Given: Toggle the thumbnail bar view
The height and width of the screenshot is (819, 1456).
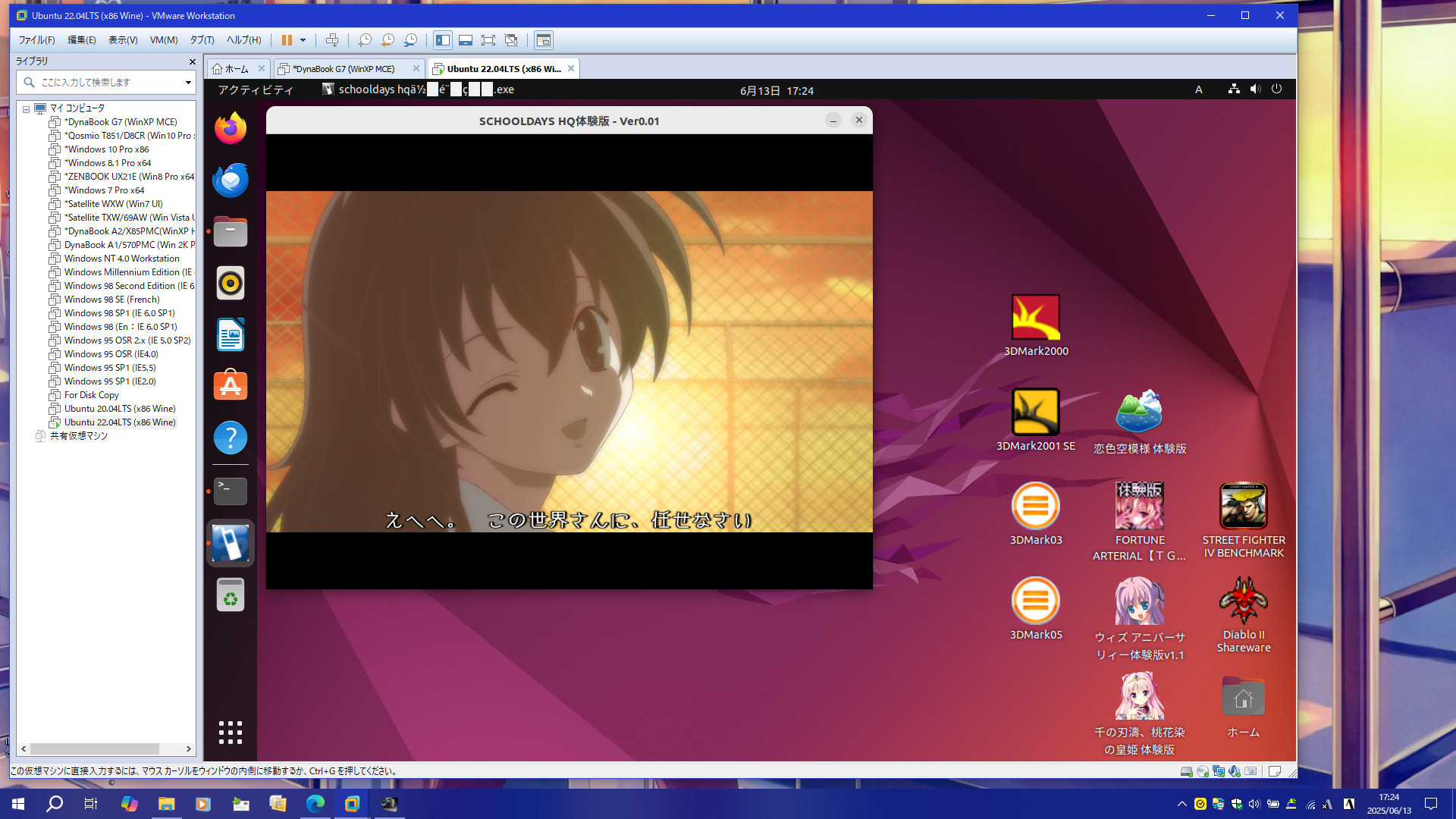Looking at the screenshot, I should pyautogui.click(x=466, y=40).
